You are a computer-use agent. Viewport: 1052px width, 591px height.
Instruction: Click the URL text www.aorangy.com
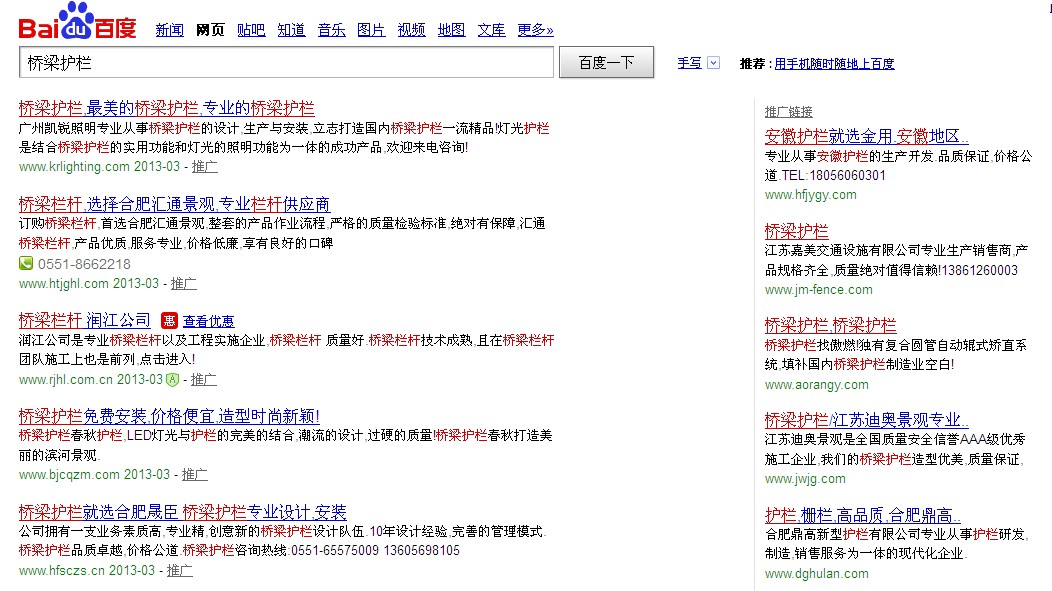point(817,385)
